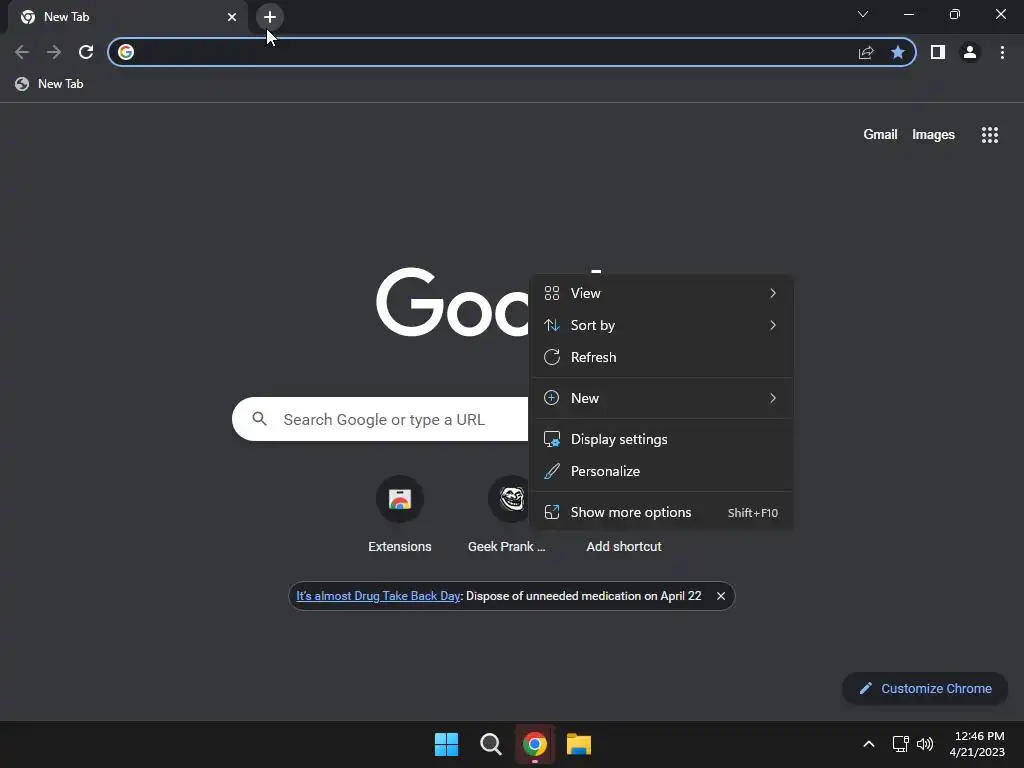The height and width of the screenshot is (768, 1024).
Task: Open File Explorer from the taskbar
Action: coord(579,744)
